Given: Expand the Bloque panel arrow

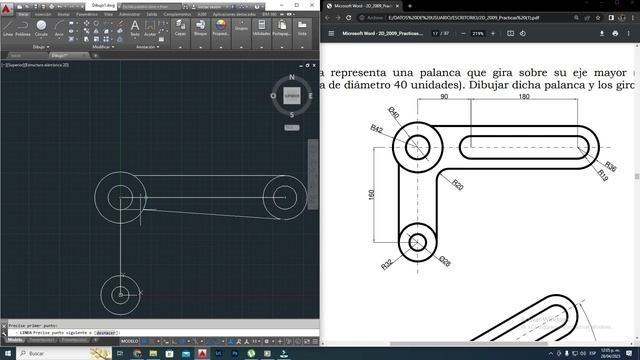Looking at the screenshot, I should [x=200, y=47].
